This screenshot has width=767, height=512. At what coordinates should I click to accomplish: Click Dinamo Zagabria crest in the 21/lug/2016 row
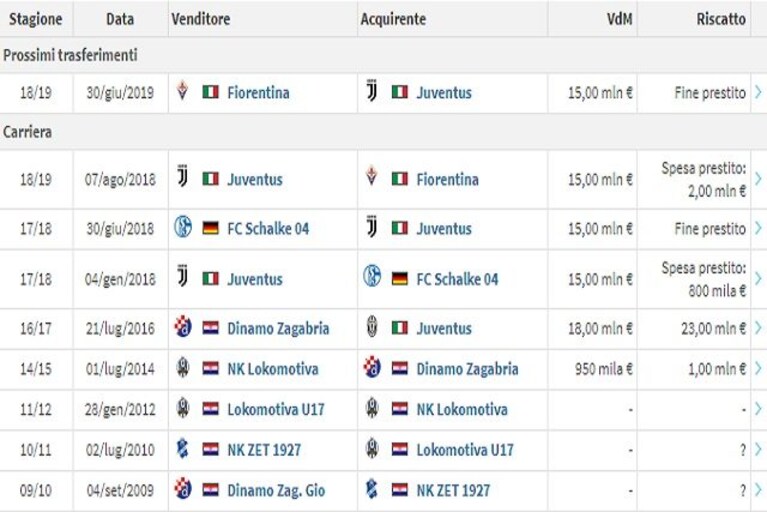point(183,327)
